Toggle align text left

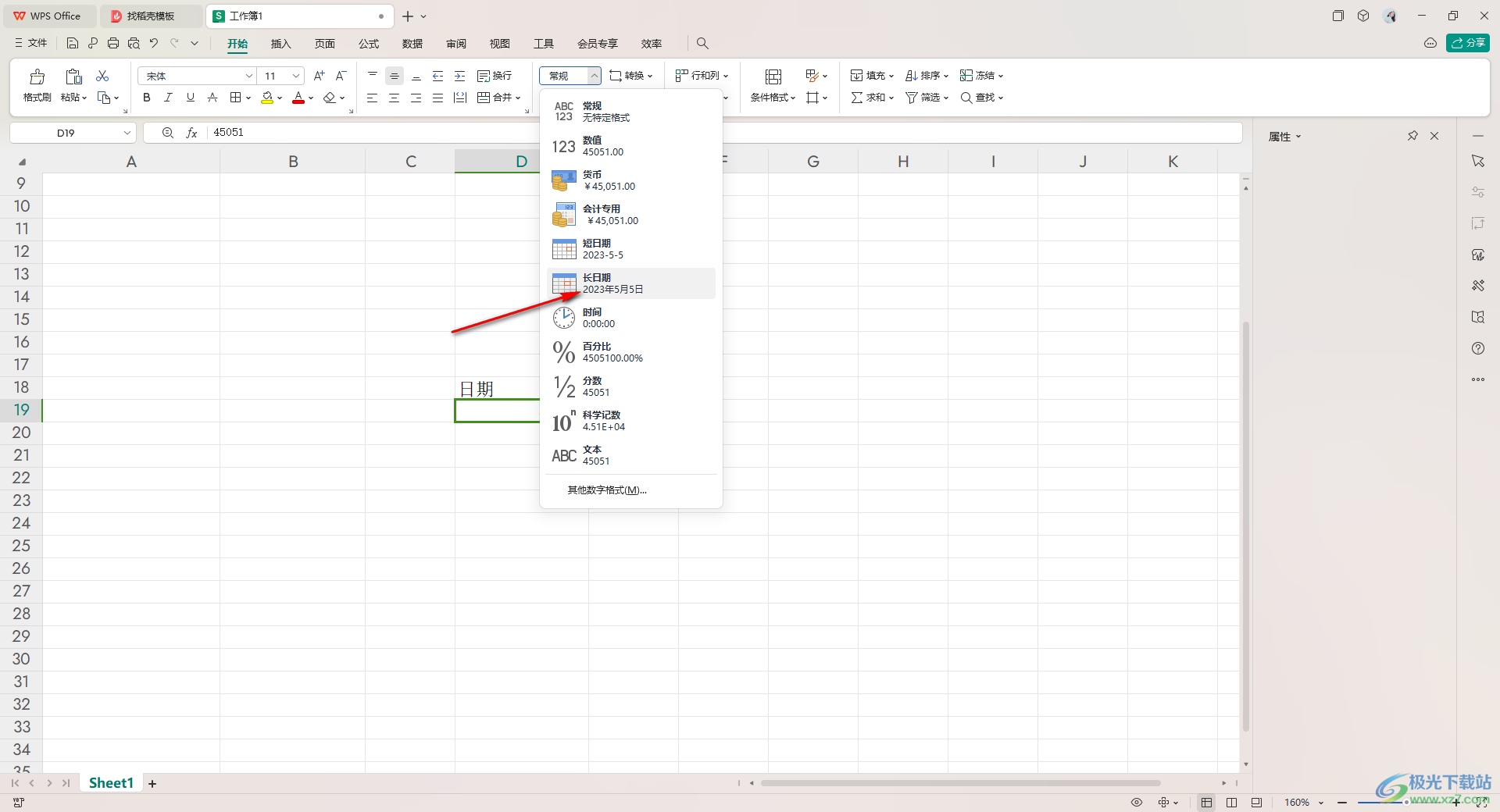pyautogui.click(x=372, y=98)
